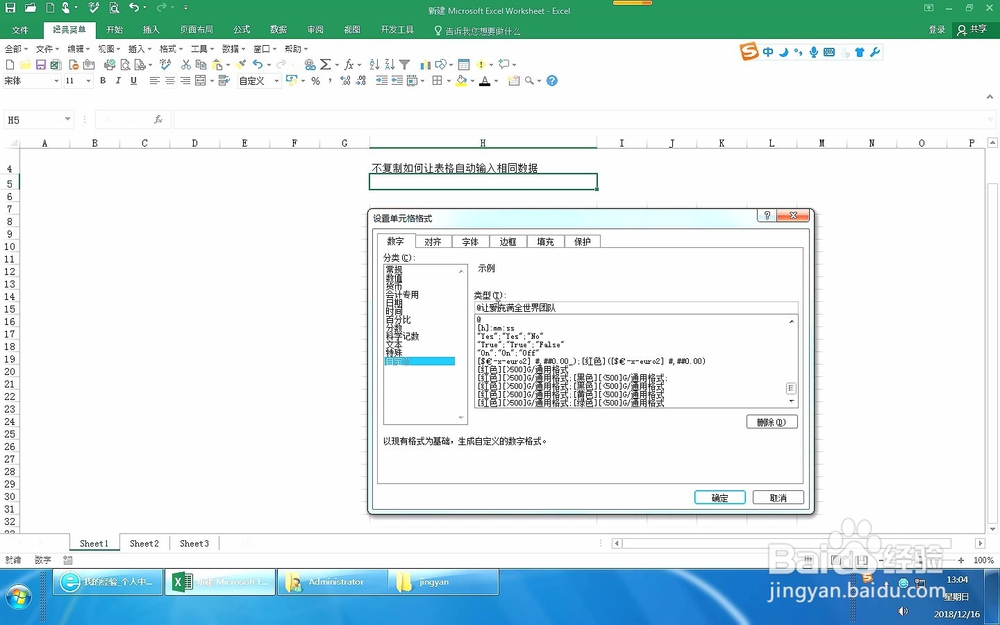Viewport: 1000px width, 625px height.
Task: Open the Administrator window in taskbar
Action: (332, 582)
